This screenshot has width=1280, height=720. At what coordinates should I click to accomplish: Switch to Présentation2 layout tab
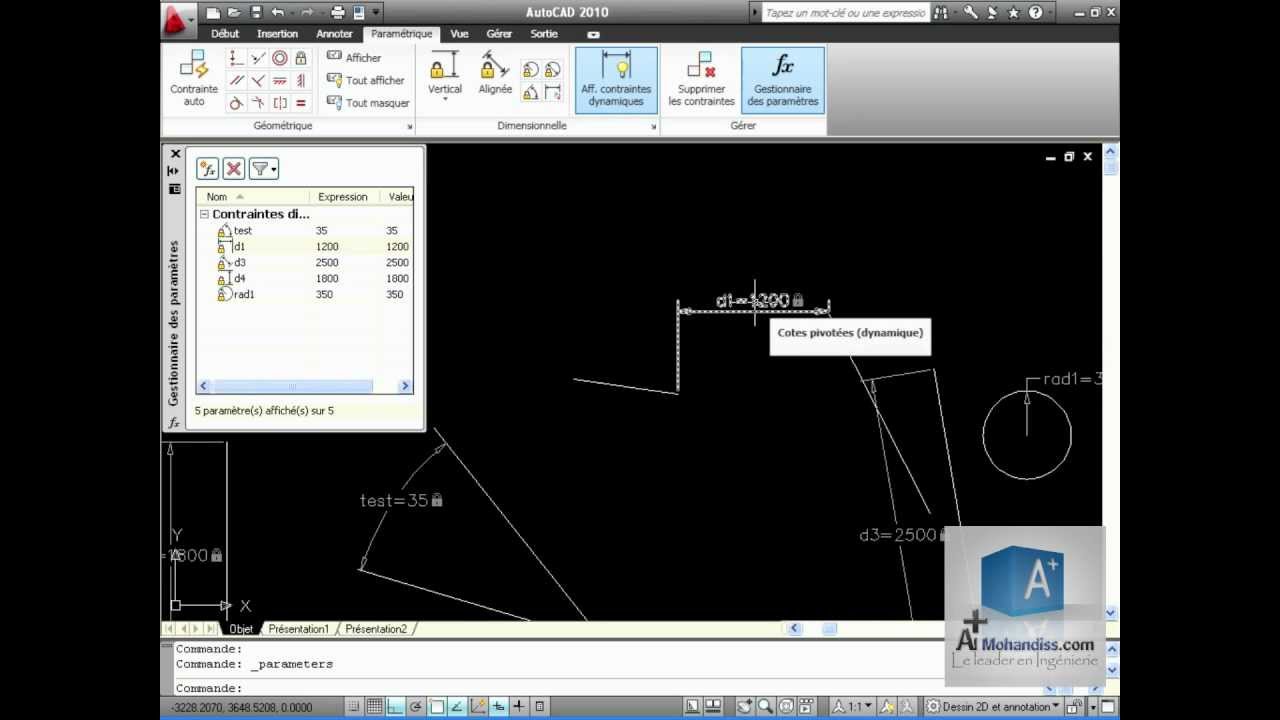(x=376, y=629)
